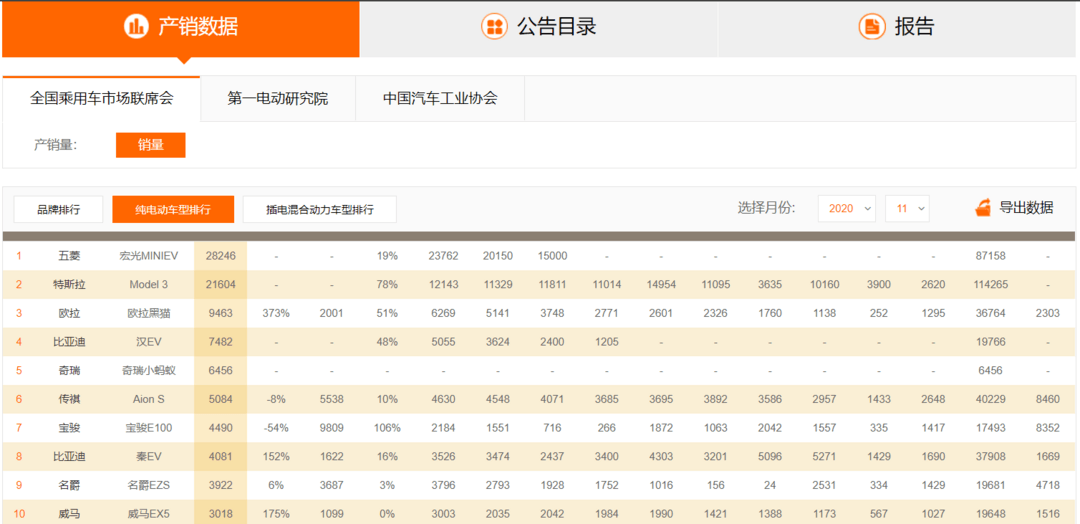Click sales value 7482
This screenshot has width=1080, height=524.
220,342
